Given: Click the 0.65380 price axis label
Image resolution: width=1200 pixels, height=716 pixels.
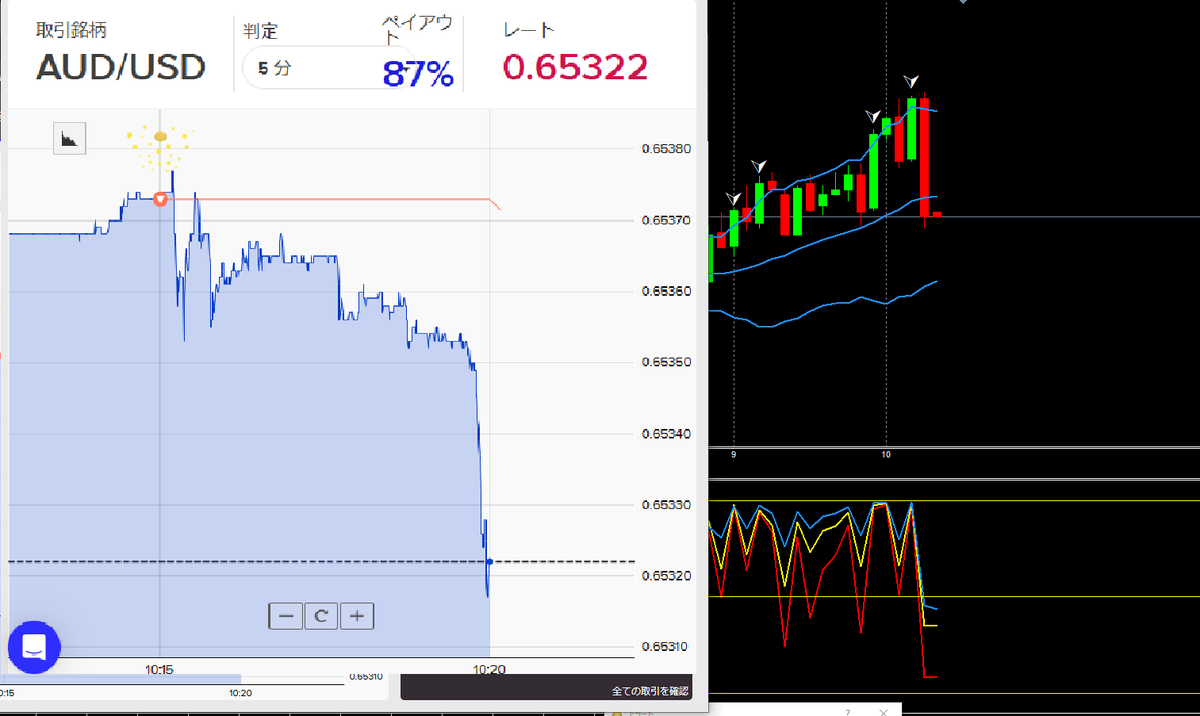Looking at the screenshot, I should coord(666,149).
